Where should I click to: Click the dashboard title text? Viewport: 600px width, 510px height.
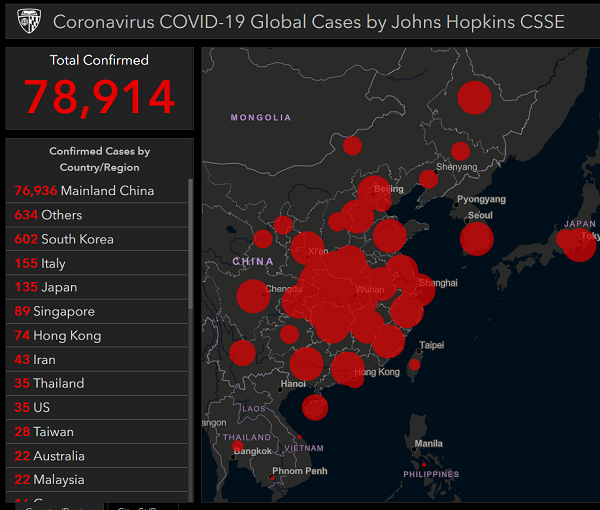[308, 22]
